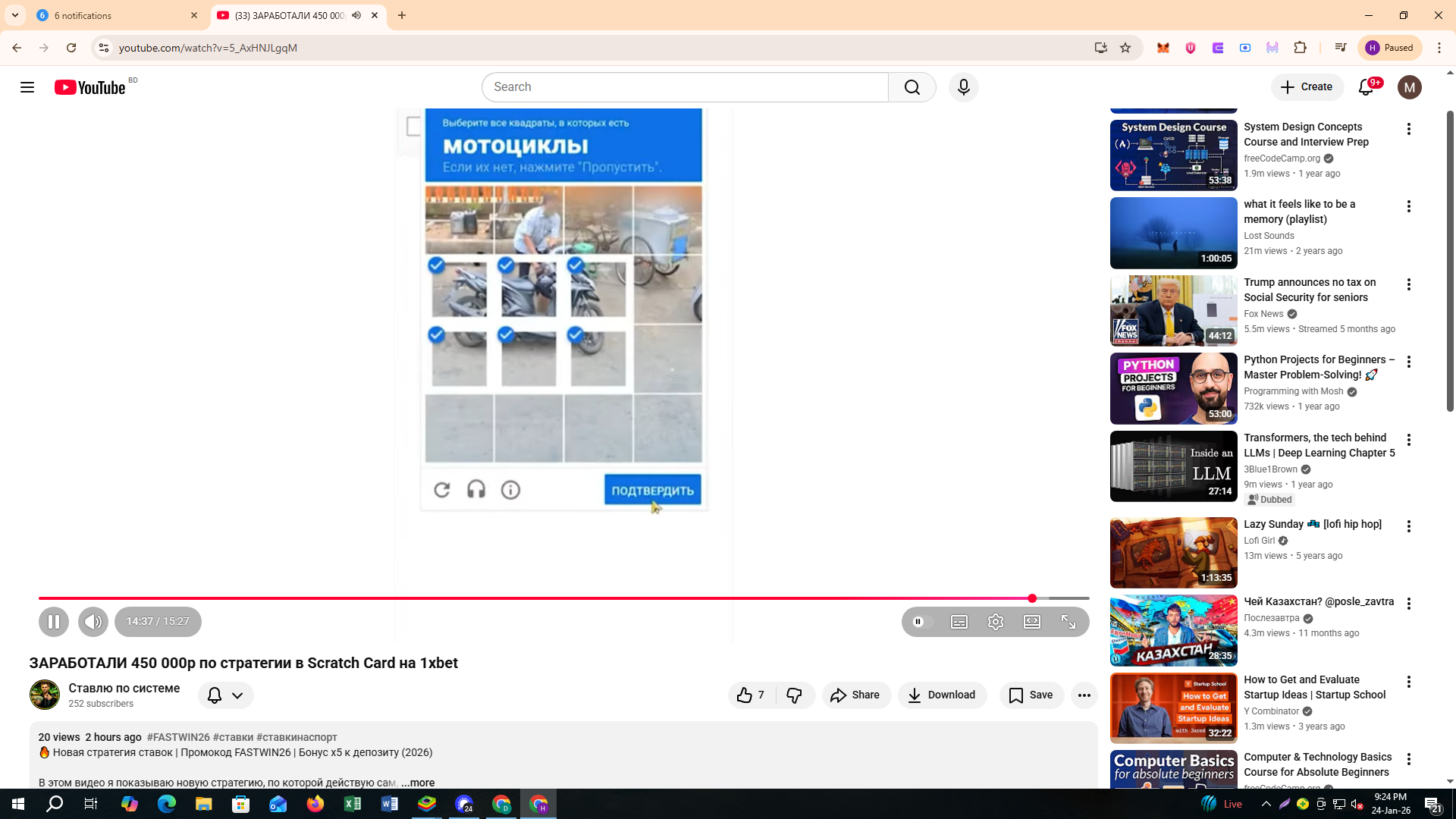Open the #FASTWIN26 hashtag link

coord(178,737)
